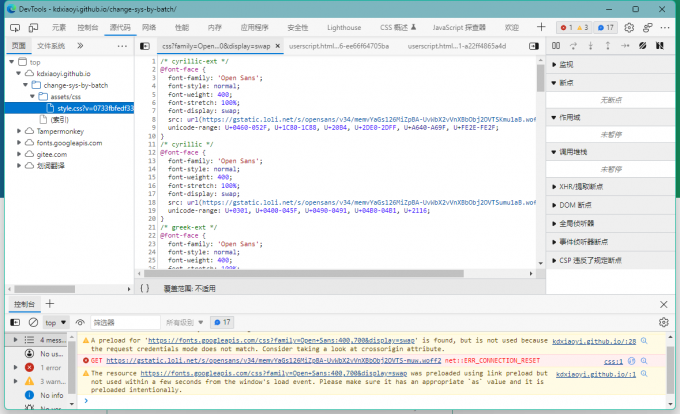Collapse the top frame tree node
Viewport: 680px width, 414px height.
pyautogui.click(x=12, y=62)
